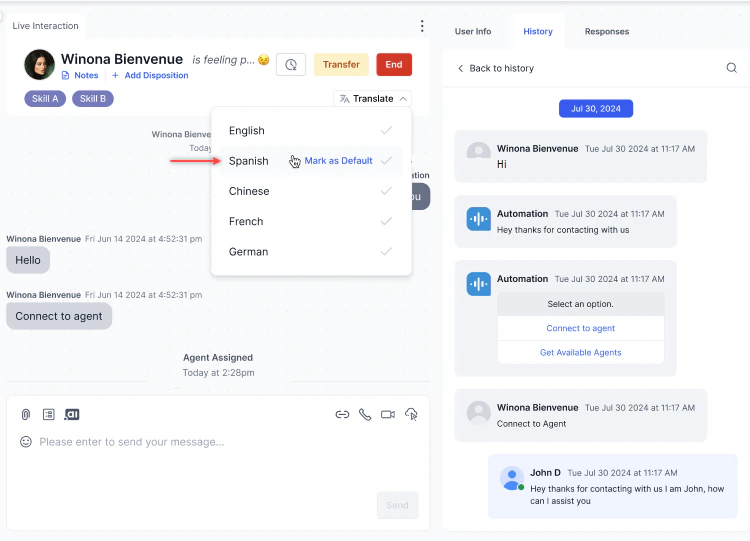Choose French from language list
The height and width of the screenshot is (541, 750).
point(311,221)
